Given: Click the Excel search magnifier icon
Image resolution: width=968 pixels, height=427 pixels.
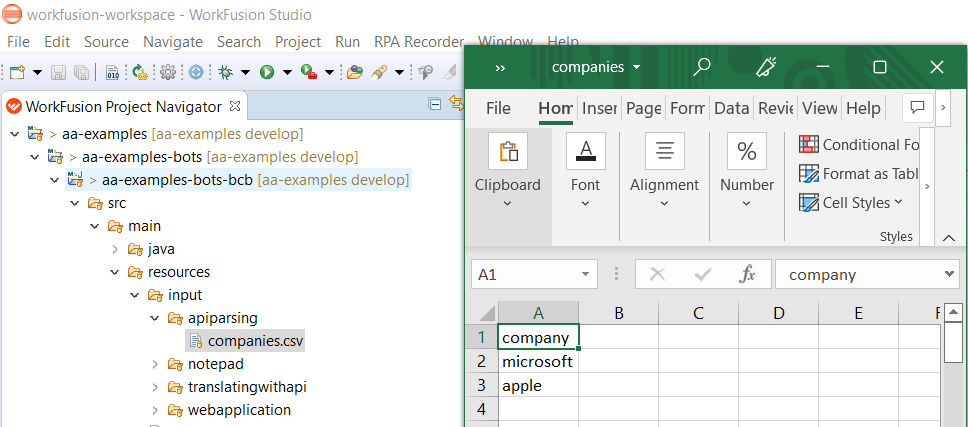Looking at the screenshot, I should pos(701,67).
